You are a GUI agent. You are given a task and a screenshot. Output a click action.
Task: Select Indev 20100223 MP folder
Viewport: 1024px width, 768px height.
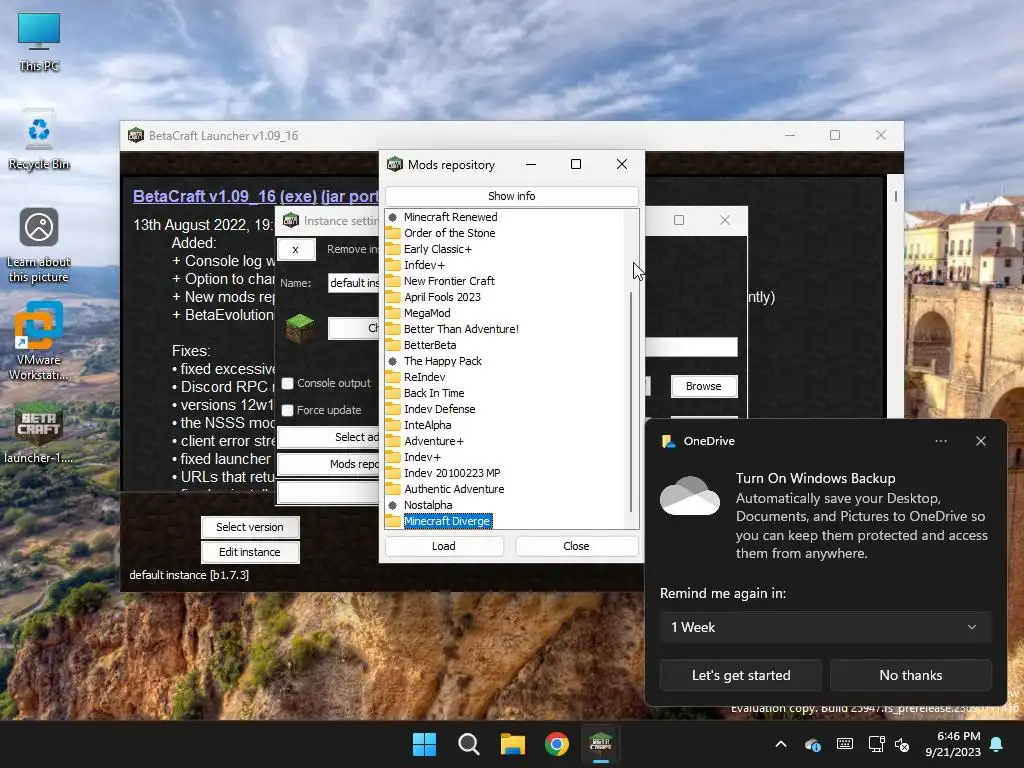[451, 473]
